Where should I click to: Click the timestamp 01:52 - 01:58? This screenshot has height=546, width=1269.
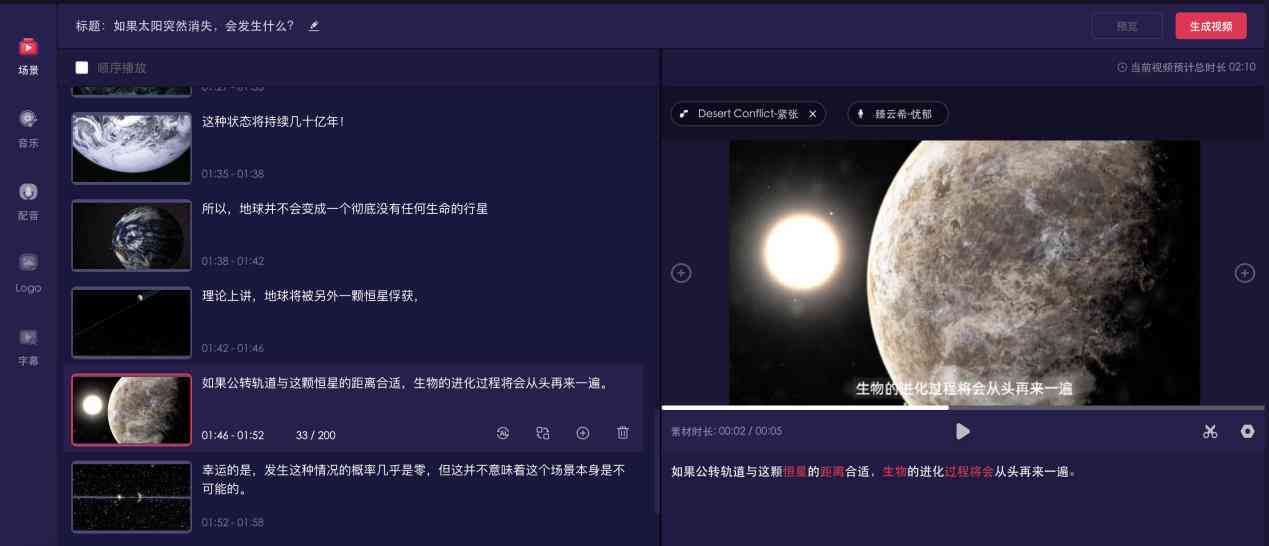[x=232, y=523]
